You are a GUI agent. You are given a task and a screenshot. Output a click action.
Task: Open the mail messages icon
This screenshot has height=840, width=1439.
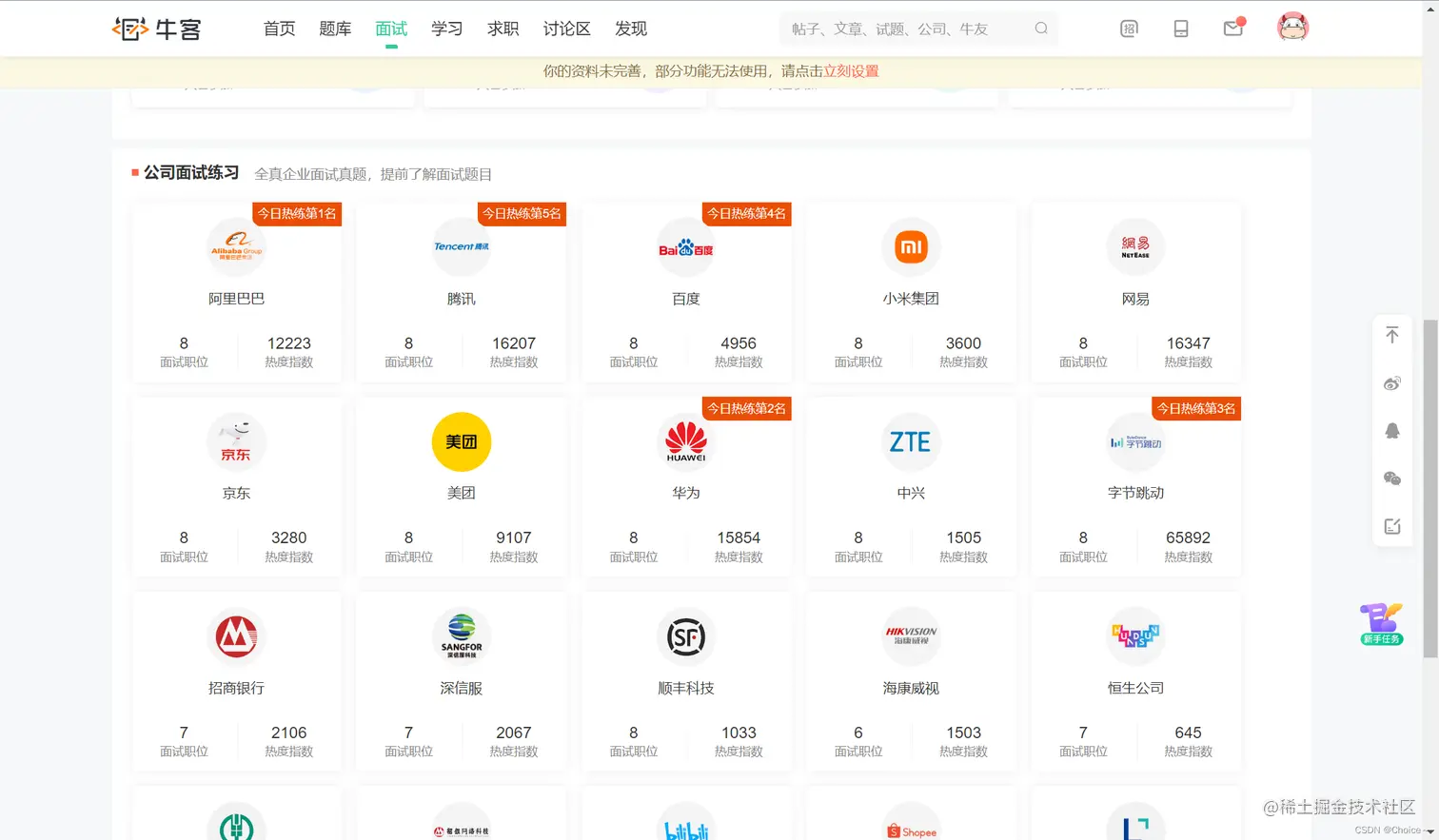(x=1233, y=28)
